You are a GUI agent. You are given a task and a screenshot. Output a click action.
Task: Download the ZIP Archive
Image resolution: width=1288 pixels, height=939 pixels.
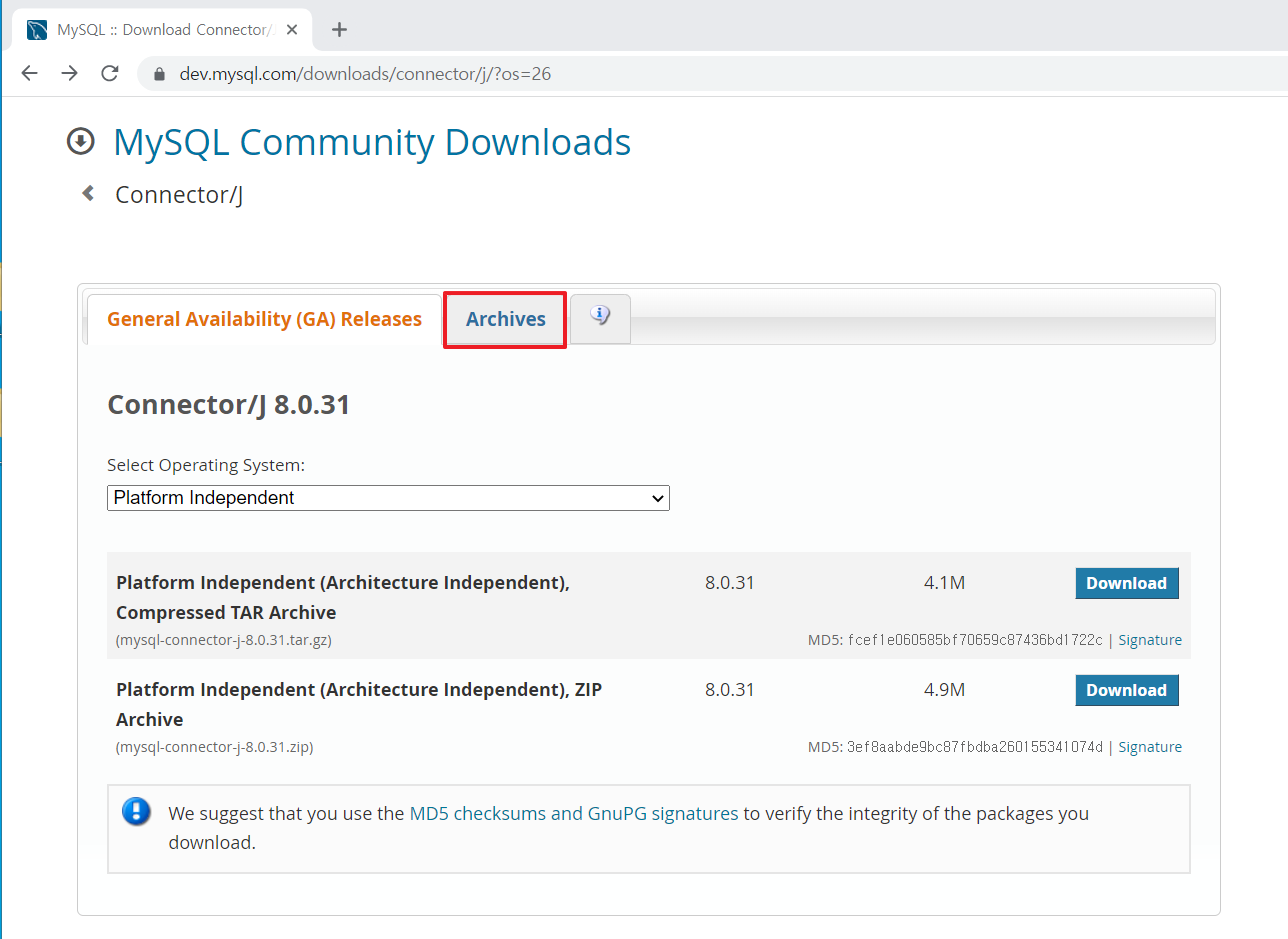tap(1127, 690)
